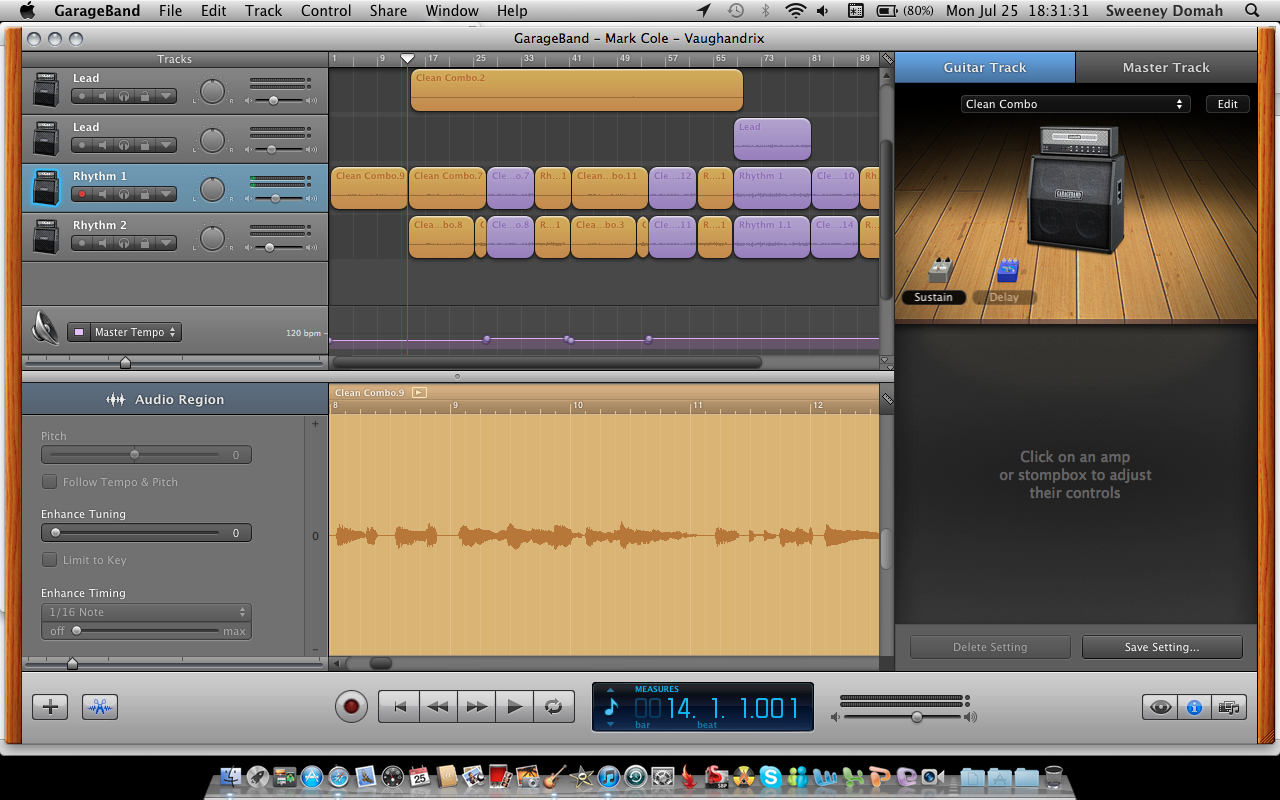Open the timeline grid ruler button
Image resolution: width=1280 pixels, height=800 pixels.
click(887, 59)
